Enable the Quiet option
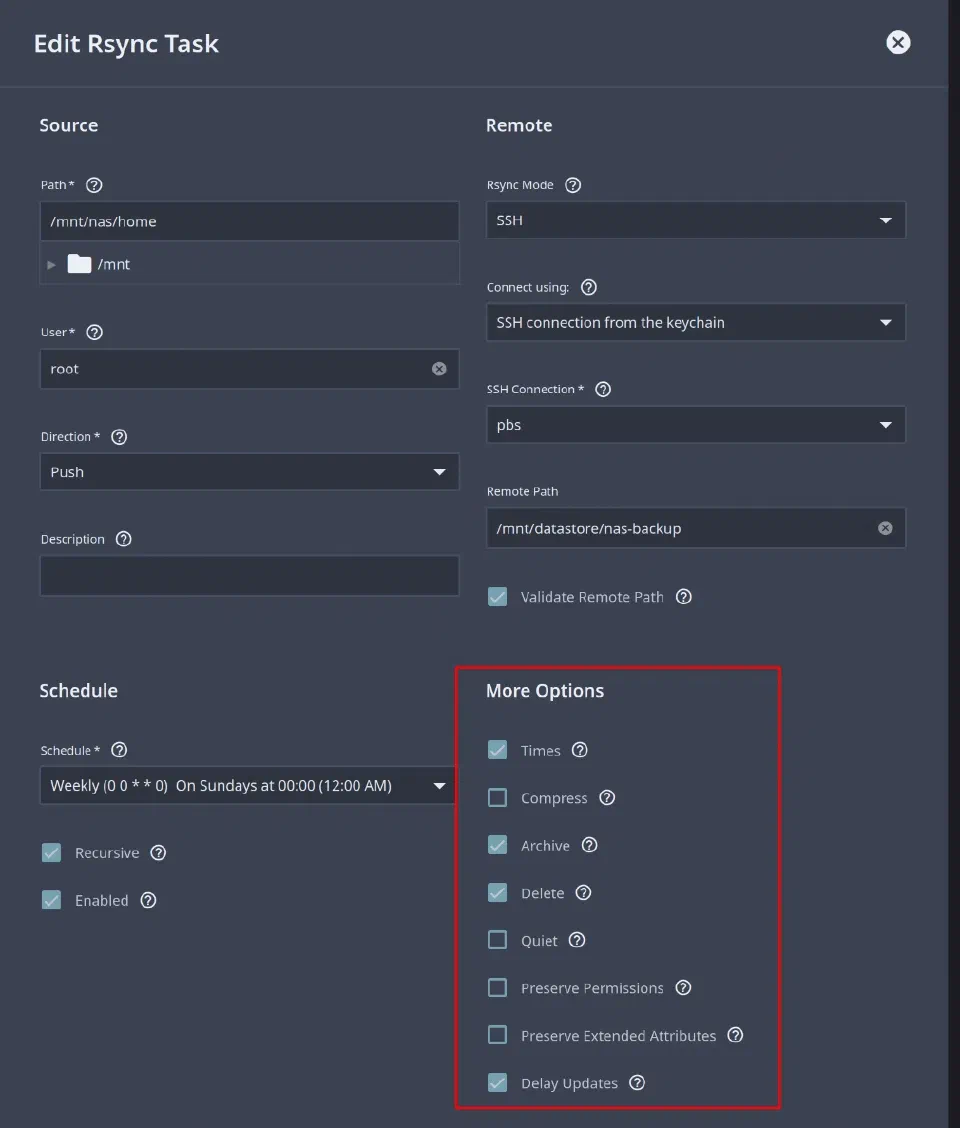The image size is (960, 1128). tap(497, 940)
